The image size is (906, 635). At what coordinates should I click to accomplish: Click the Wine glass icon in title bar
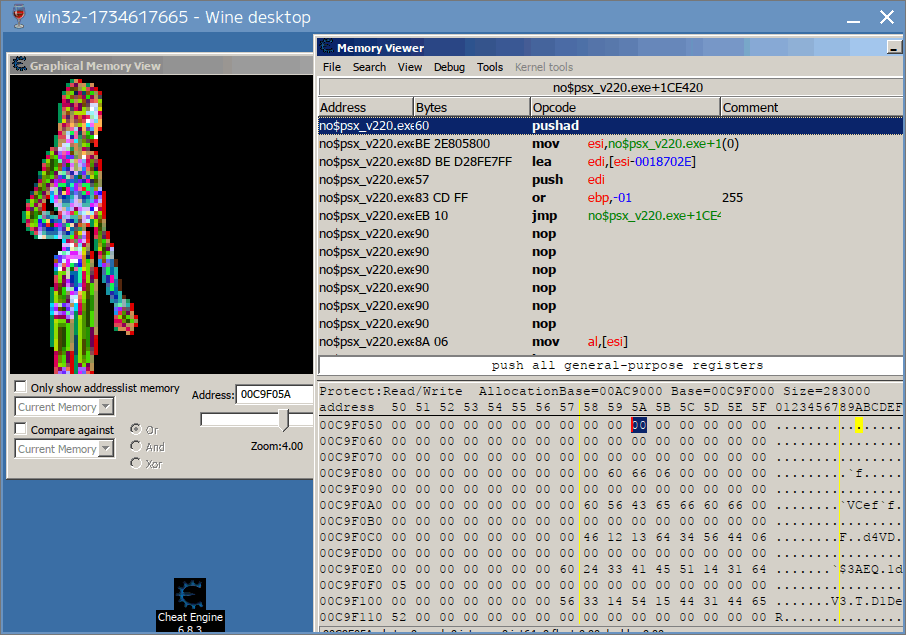(18, 16)
